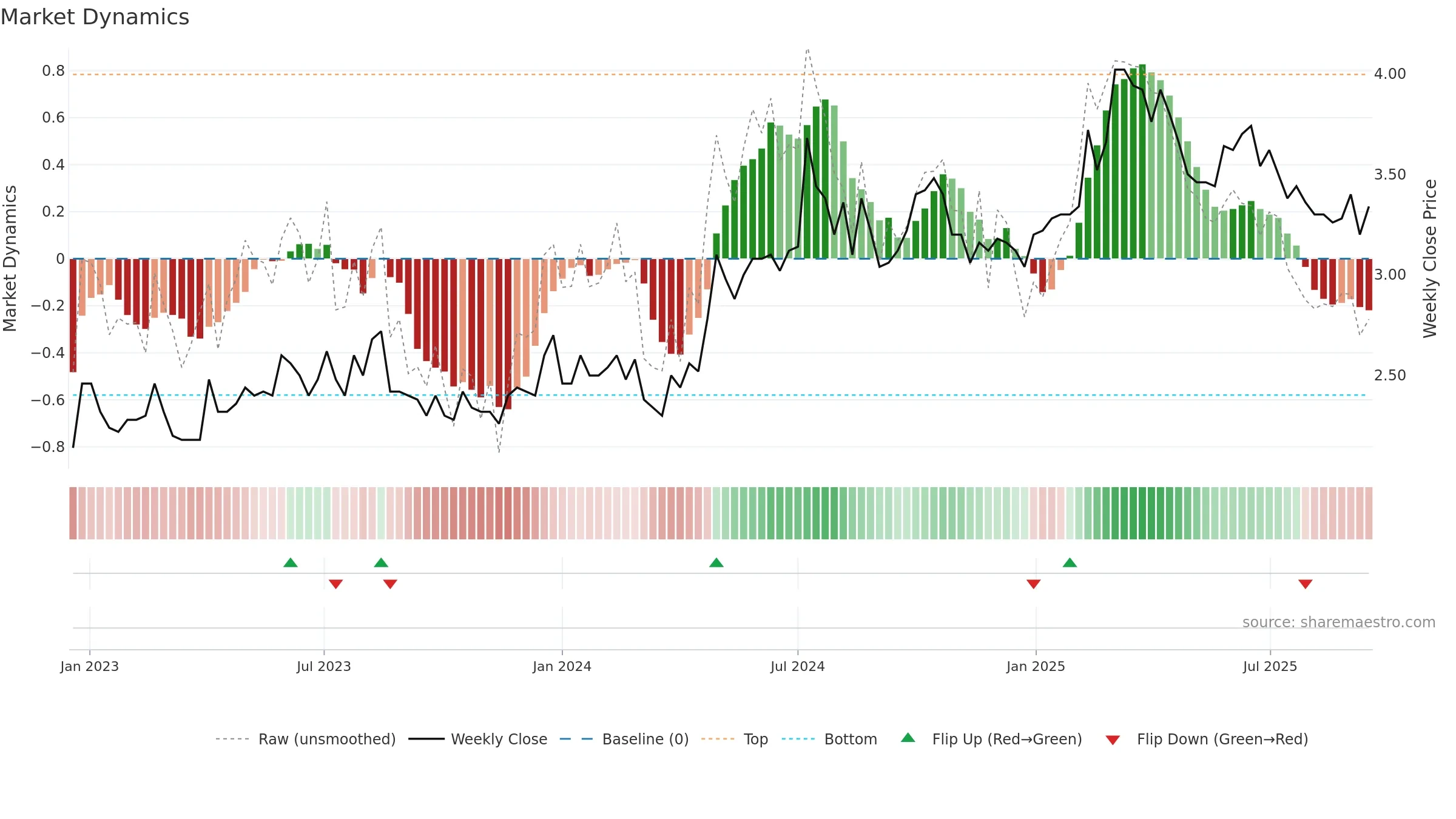Click the Jul 2023 x-axis label
Viewport: 1456px width, 819px height.
click(x=324, y=666)
